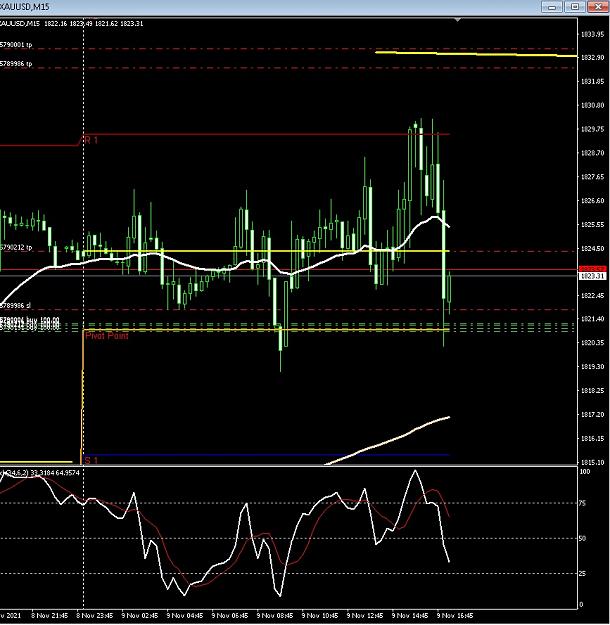Viewport: 610px width, 625px height.
Task: Select the 5790001 tp order label
Action: click(16, 45)
